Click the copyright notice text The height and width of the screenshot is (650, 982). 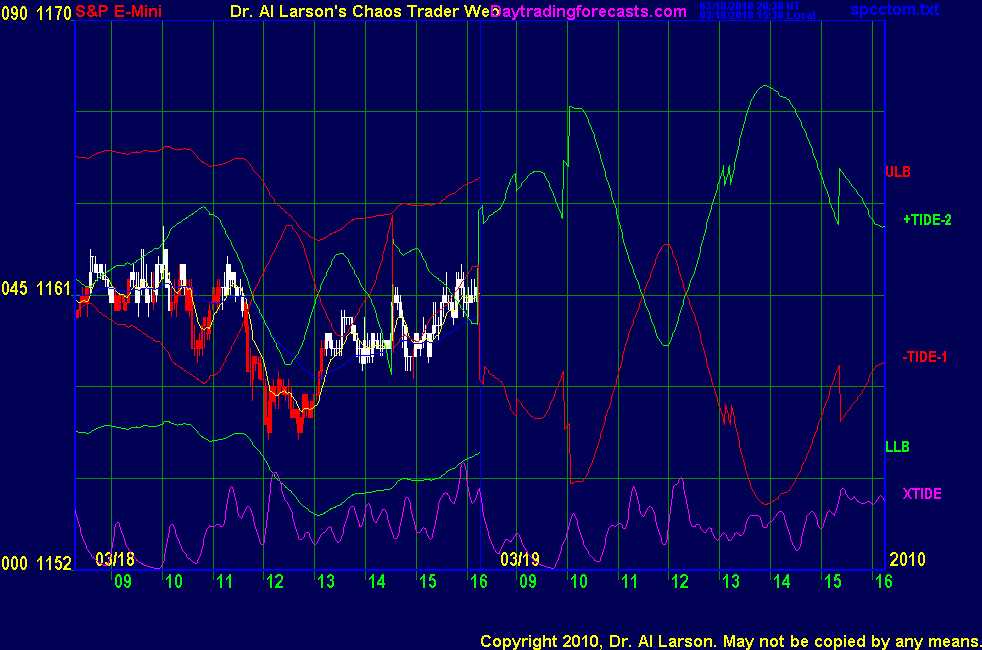click(x=729, y=640)
